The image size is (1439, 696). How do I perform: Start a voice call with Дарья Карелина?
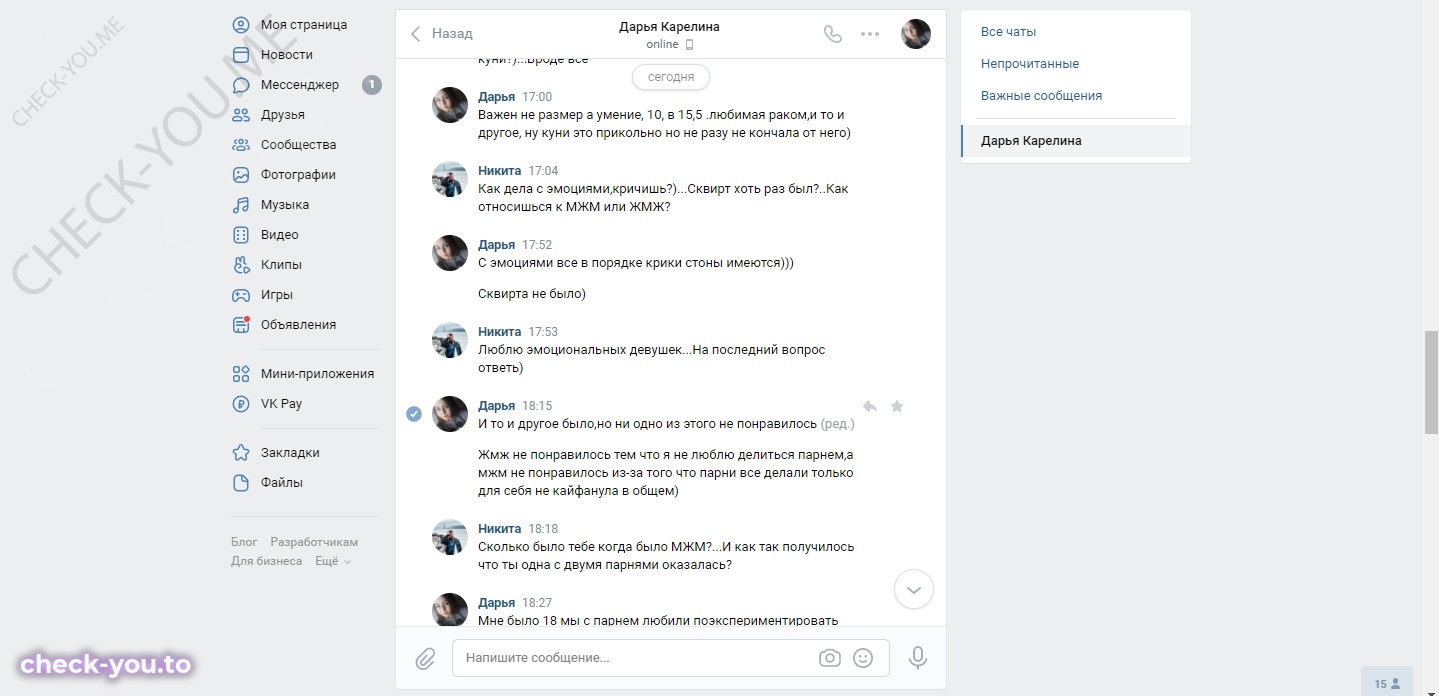coord(833,34)
